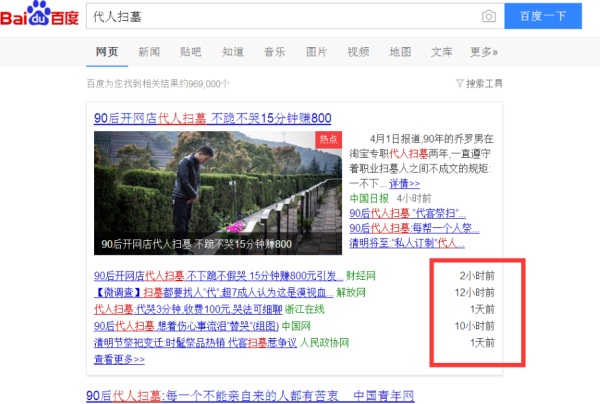Click the 热点 badge on the photo
The image size is (600, 404).
pyautogui.click(x=328, y=140)
